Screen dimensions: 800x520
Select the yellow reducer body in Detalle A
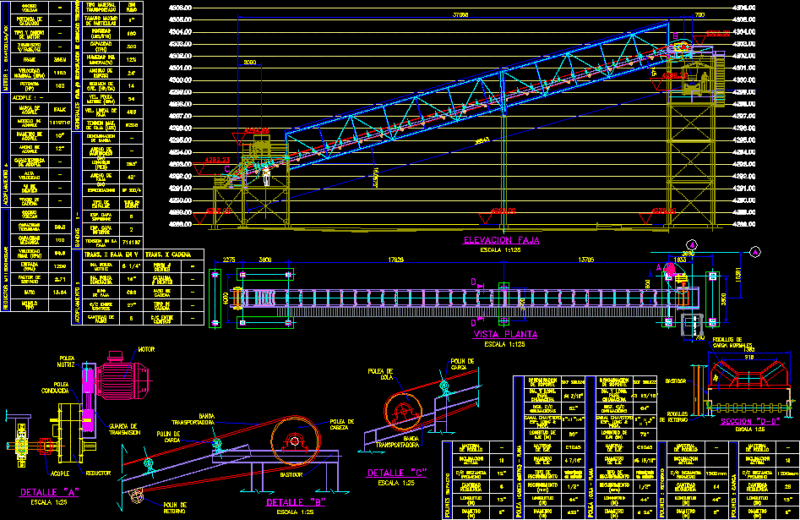(70, 432)
